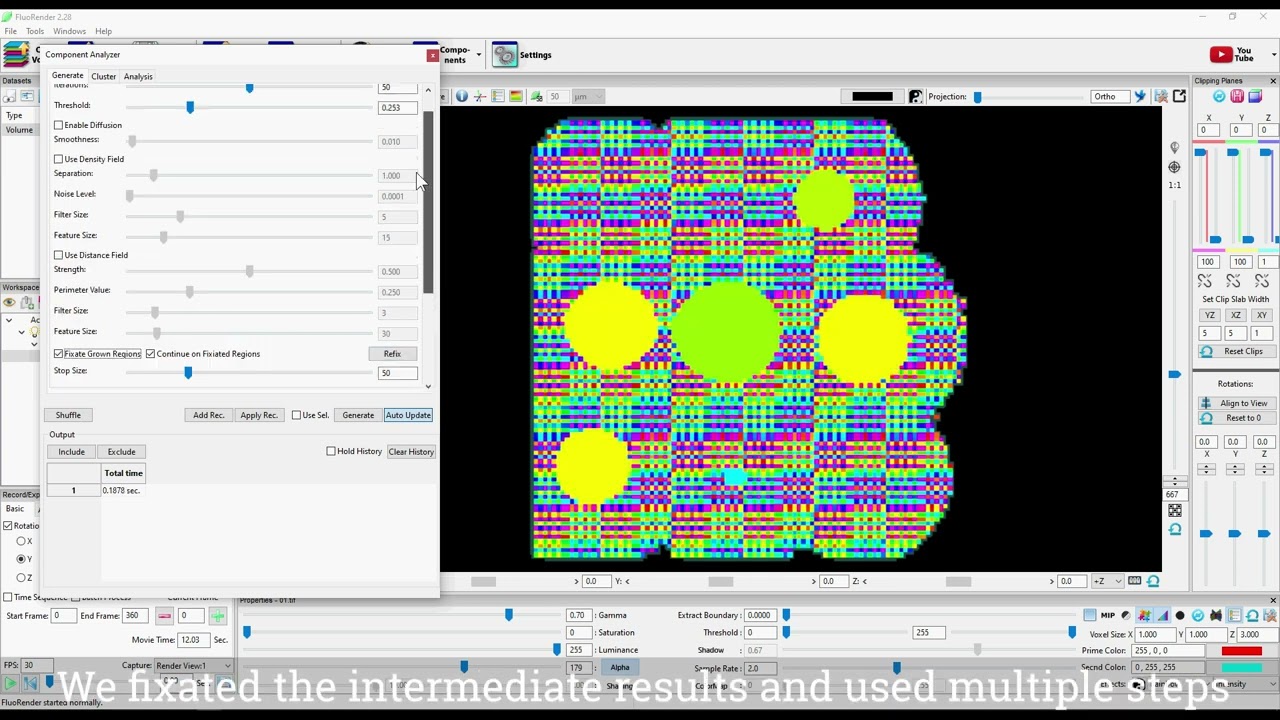This screenshot has width=1280, height=720.
Task: Open the Tools menu
Action: [x=35, y=31]
